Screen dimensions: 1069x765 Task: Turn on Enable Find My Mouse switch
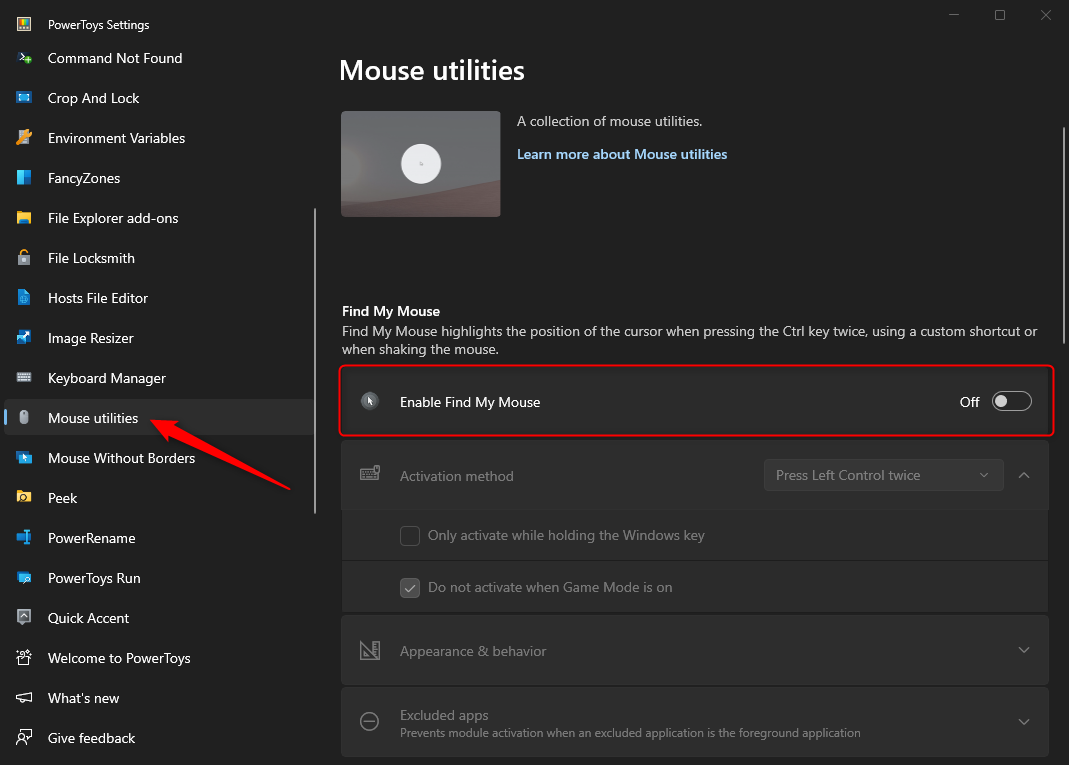point(1011,402)
